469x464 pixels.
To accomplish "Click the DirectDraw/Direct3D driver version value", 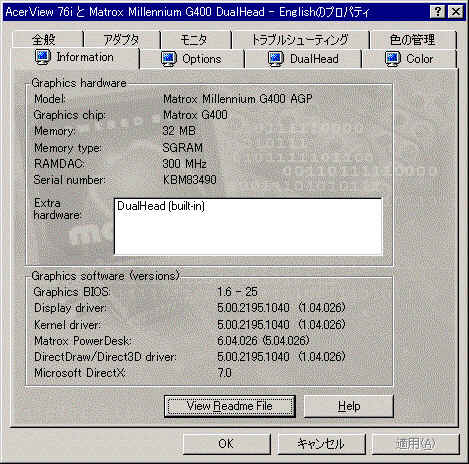I will point(281,357).
